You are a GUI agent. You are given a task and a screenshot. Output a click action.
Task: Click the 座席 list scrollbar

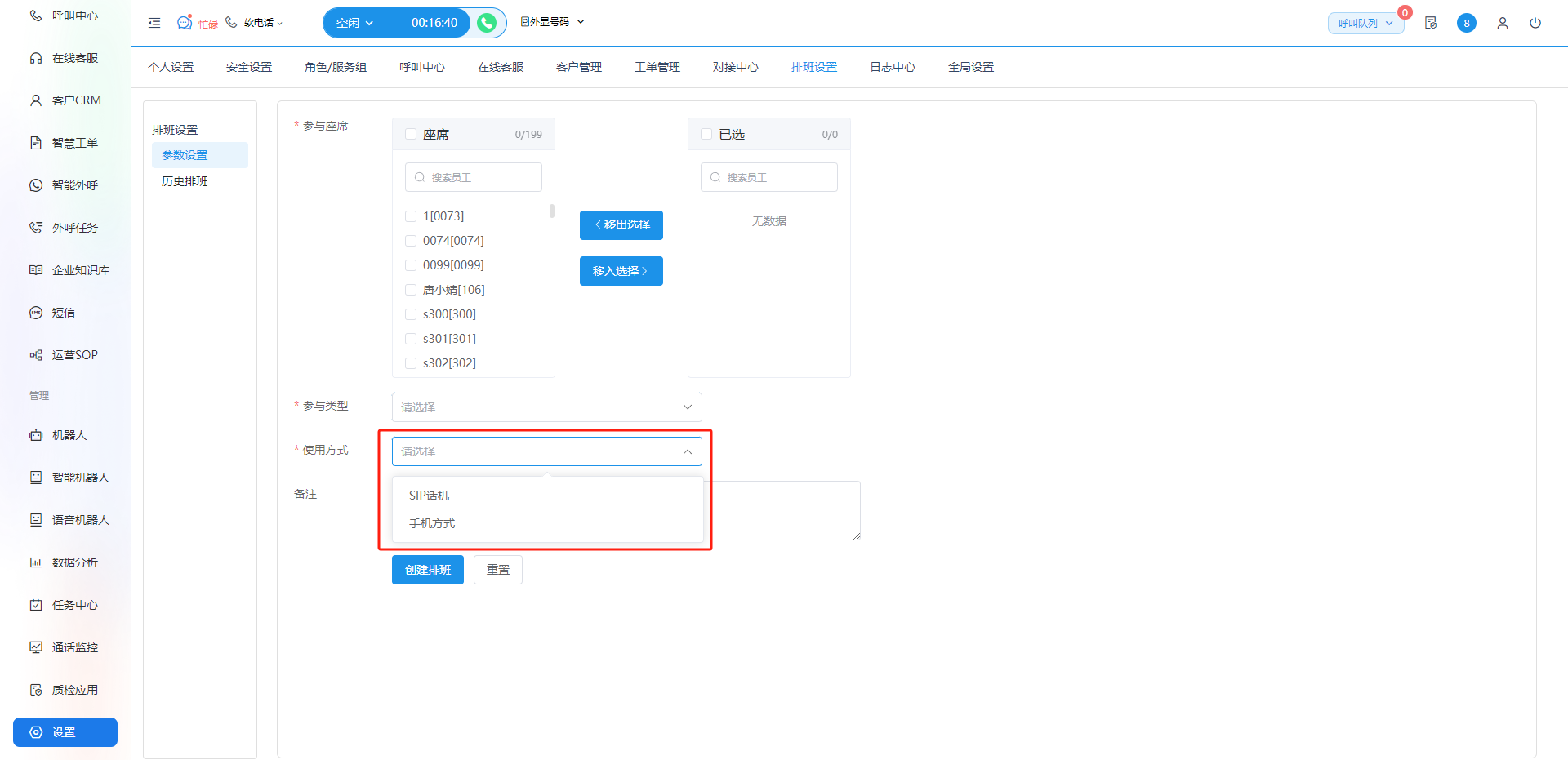pyautogui.click(x=552, y=211)
